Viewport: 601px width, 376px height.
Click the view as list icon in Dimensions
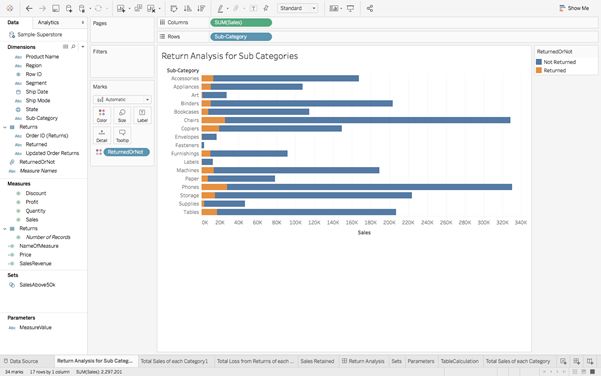65,47
